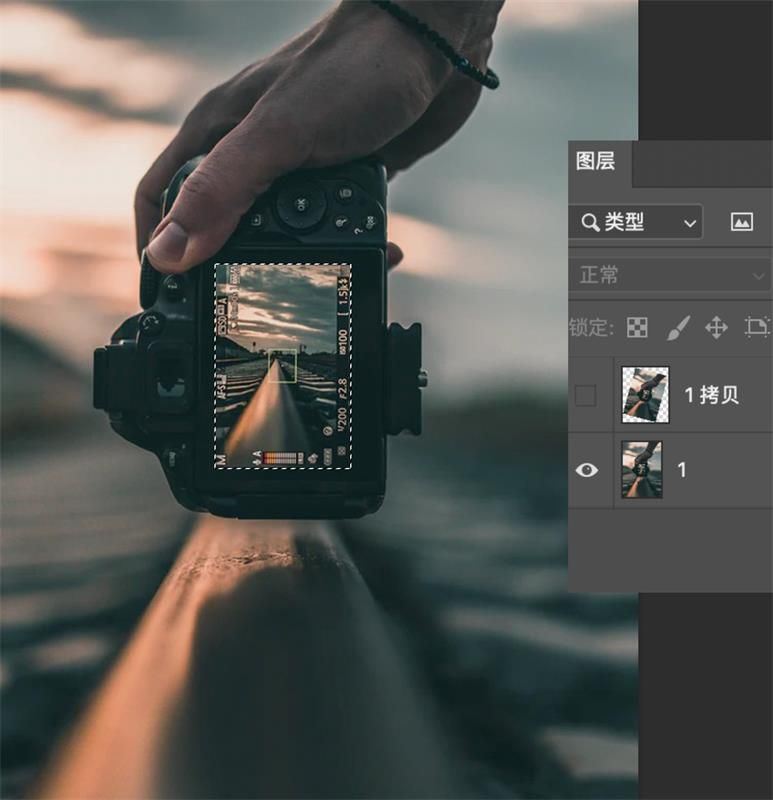Select the layer named 1 拷贝

712,395
